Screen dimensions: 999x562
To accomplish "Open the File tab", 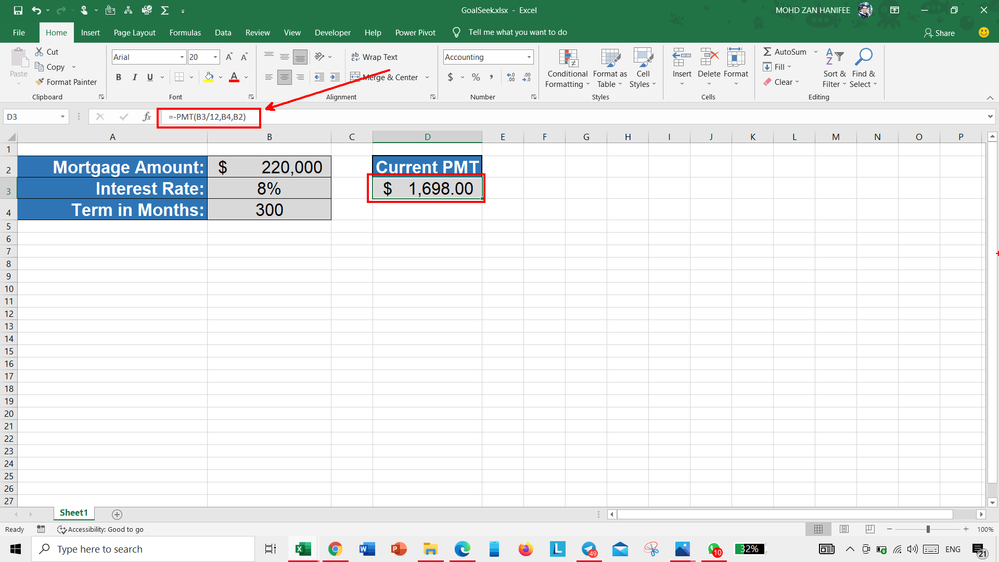I will click(19, 32).
